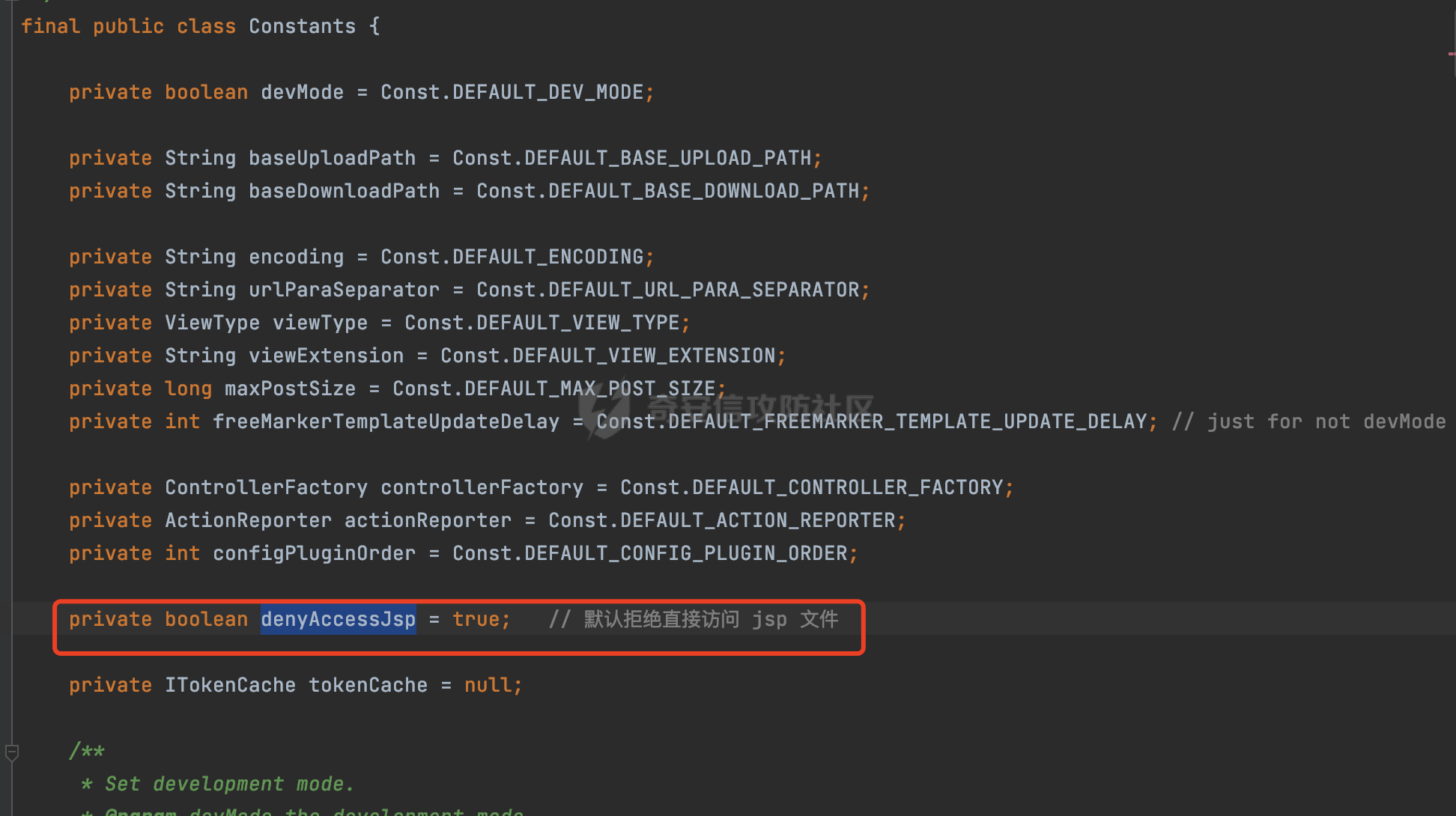The height and width of the screenshot is (816, 1456).
Task: Click the baseDownloadPath variable
Action: click(344, 191)
